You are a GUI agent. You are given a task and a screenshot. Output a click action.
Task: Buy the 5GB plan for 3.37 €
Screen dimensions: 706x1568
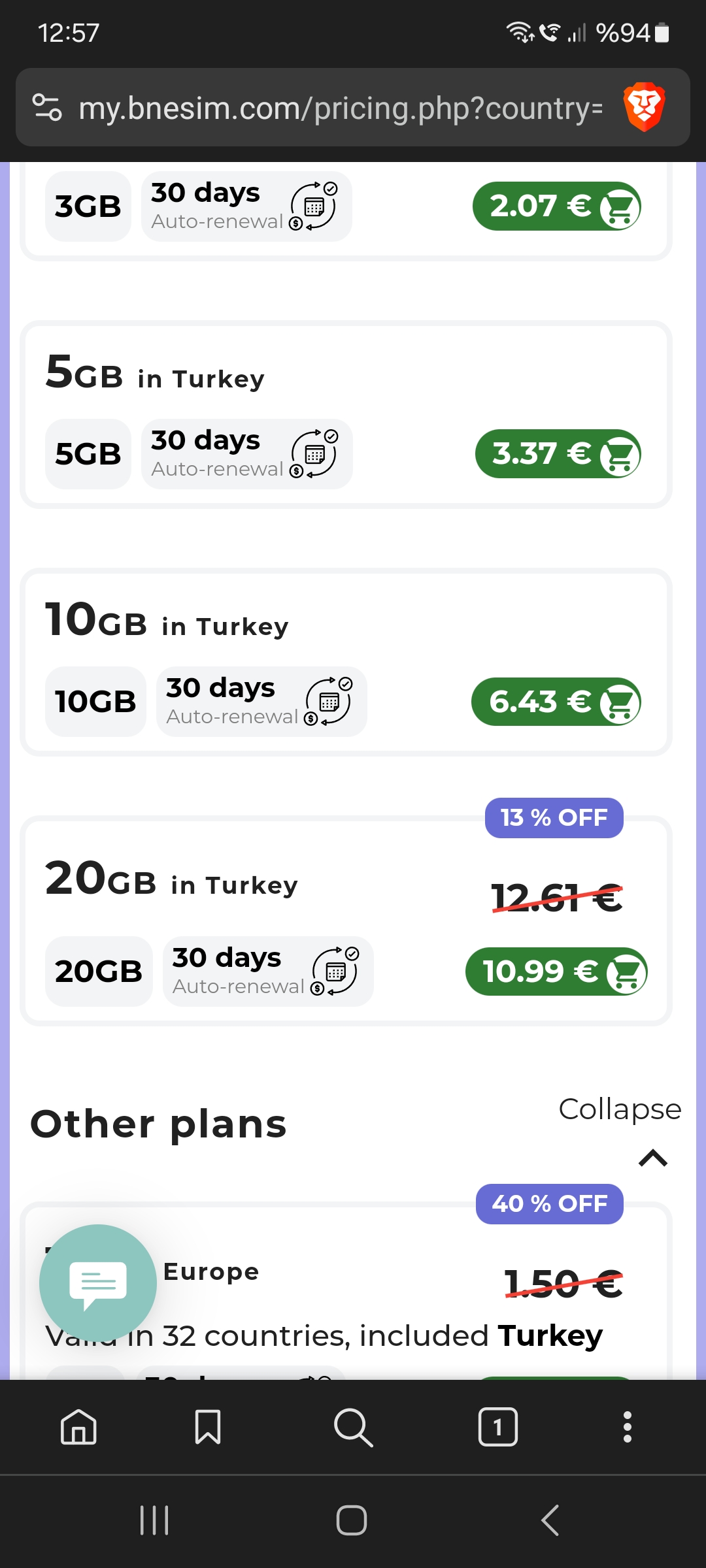tap(558, 454)
